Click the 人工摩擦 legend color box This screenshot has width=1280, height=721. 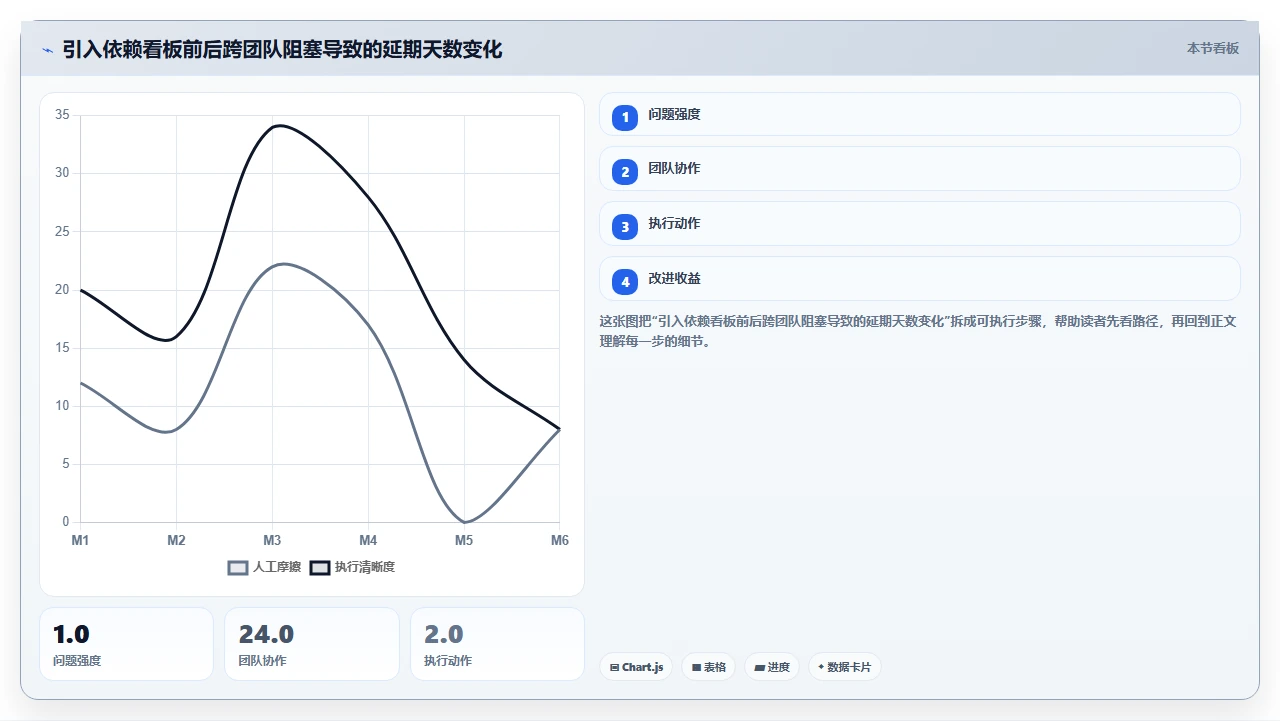238,567
